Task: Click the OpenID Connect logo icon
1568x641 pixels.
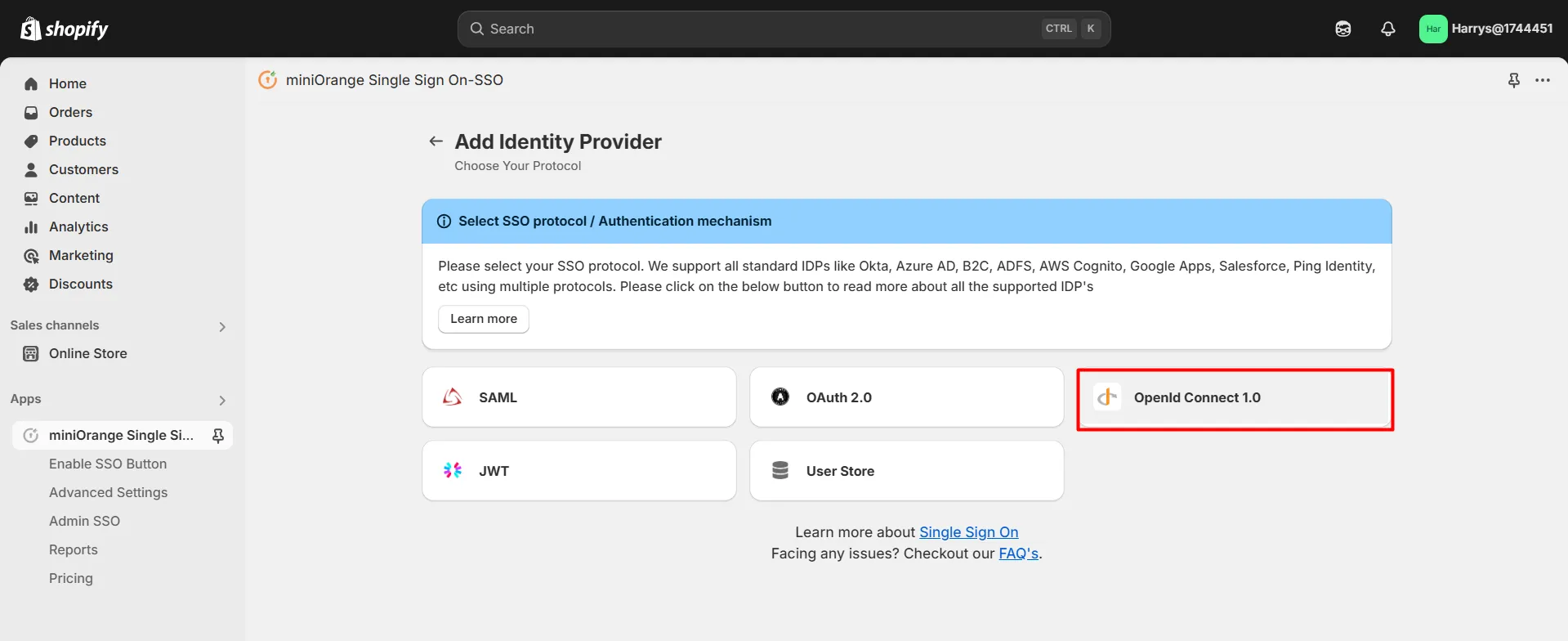Action: [x=1107, y=397]
